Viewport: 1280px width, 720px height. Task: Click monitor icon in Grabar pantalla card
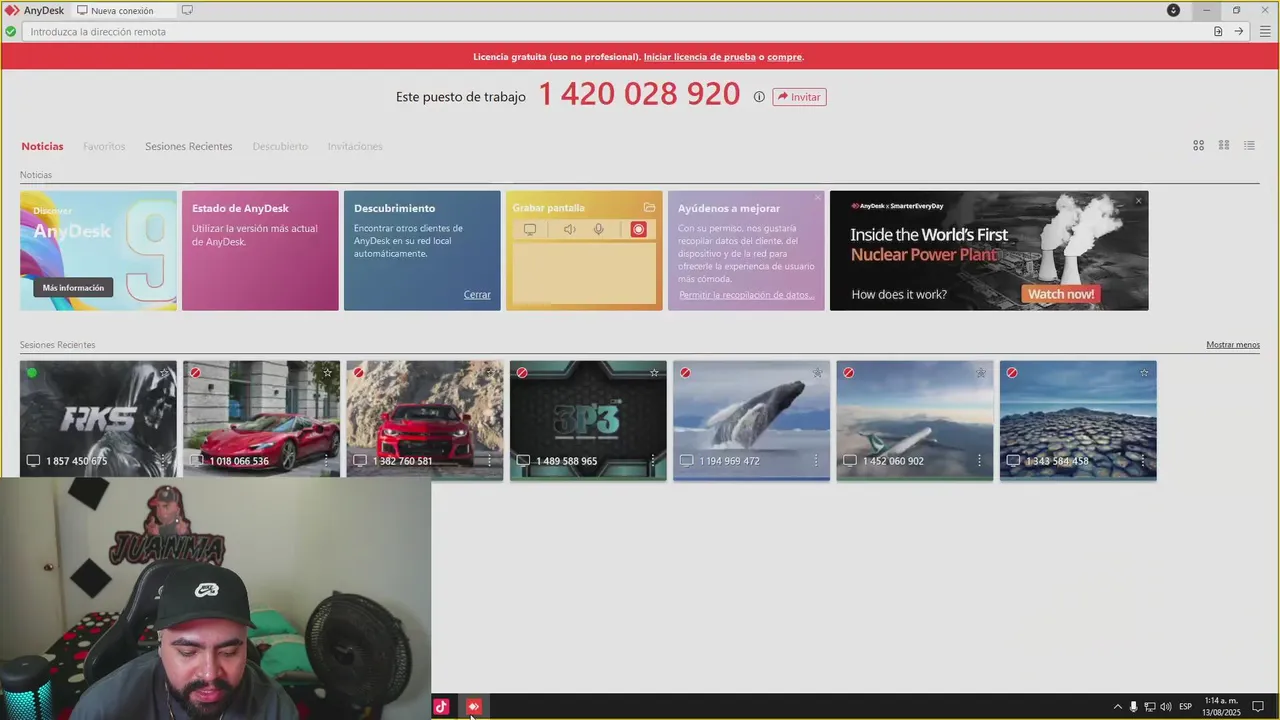530,230
